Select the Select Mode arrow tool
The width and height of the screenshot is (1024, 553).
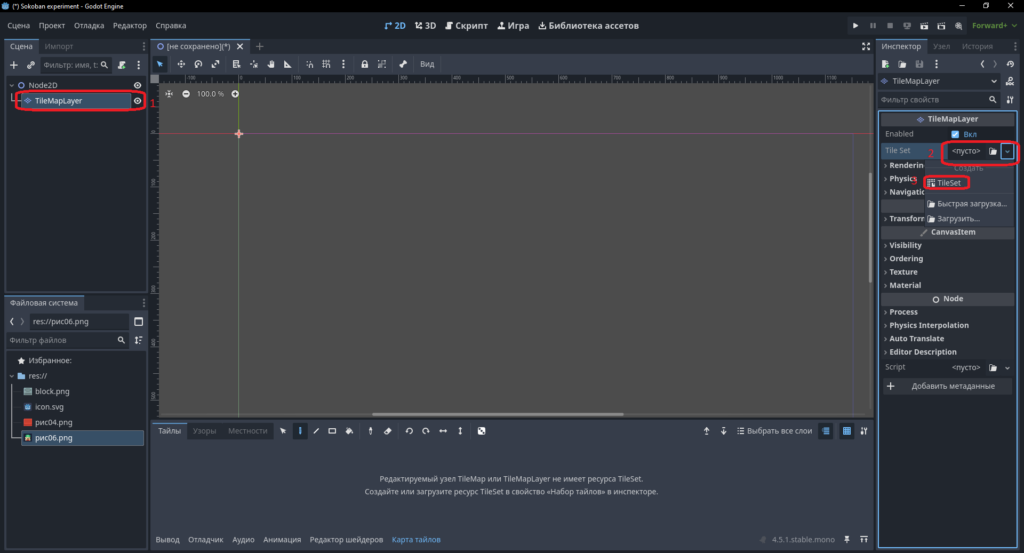coord(160,64)
